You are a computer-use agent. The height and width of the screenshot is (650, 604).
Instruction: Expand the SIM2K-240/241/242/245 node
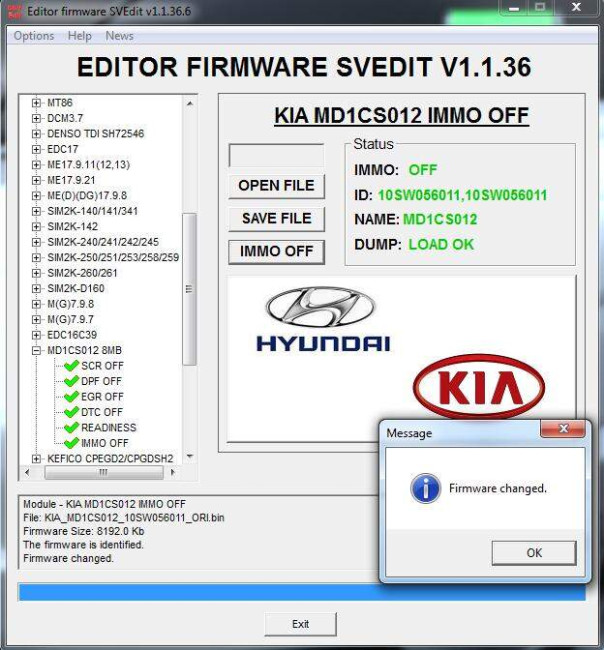36,242
